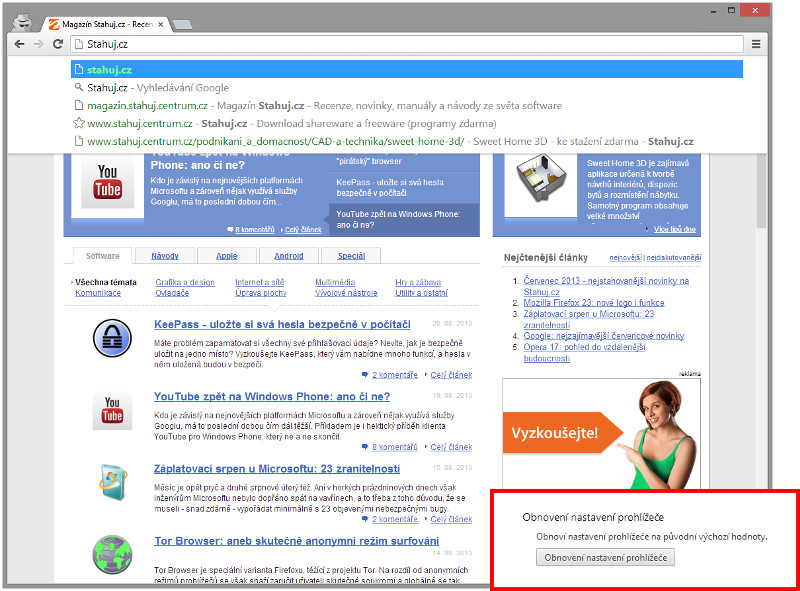This screenshot has height=591, width=800.
Task: Open the Červenec 2013 most-read article
Action: [606, 286]
